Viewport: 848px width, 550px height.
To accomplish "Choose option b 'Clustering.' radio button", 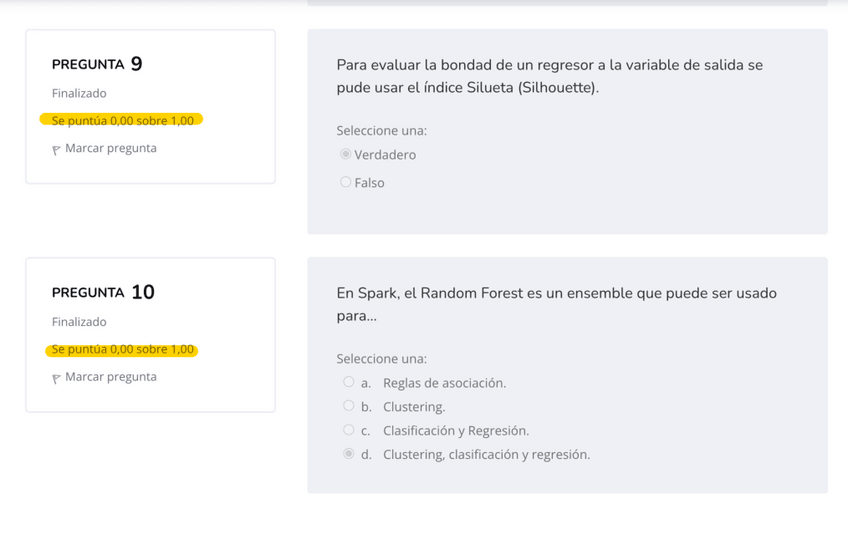I will coord(349,406).
